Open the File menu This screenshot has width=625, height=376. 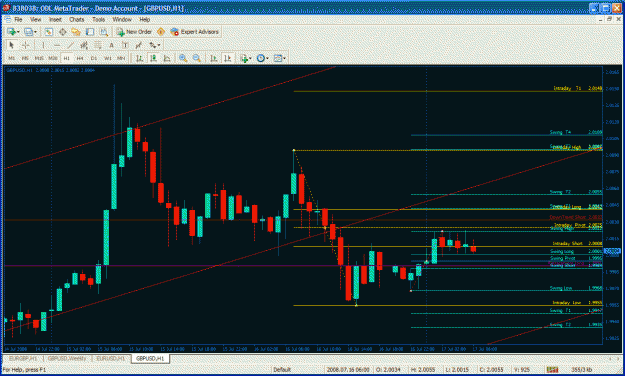point(18,20)
